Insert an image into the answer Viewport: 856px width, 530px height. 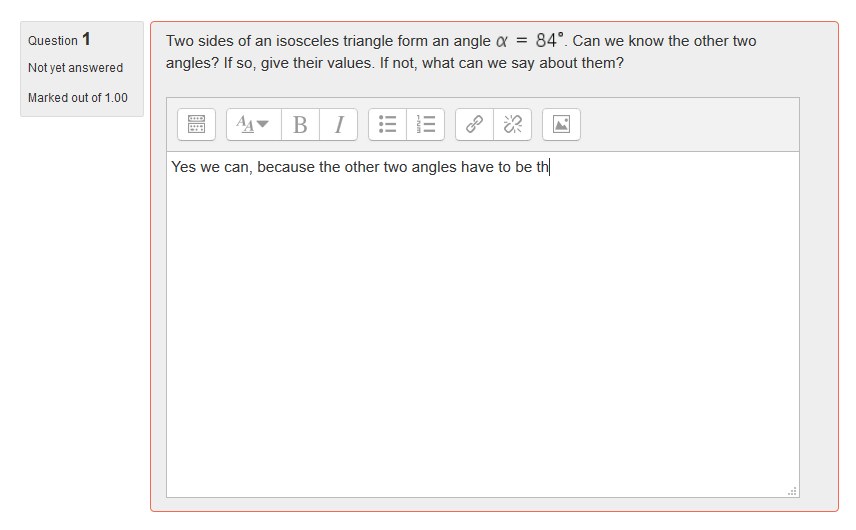[561, 124]
